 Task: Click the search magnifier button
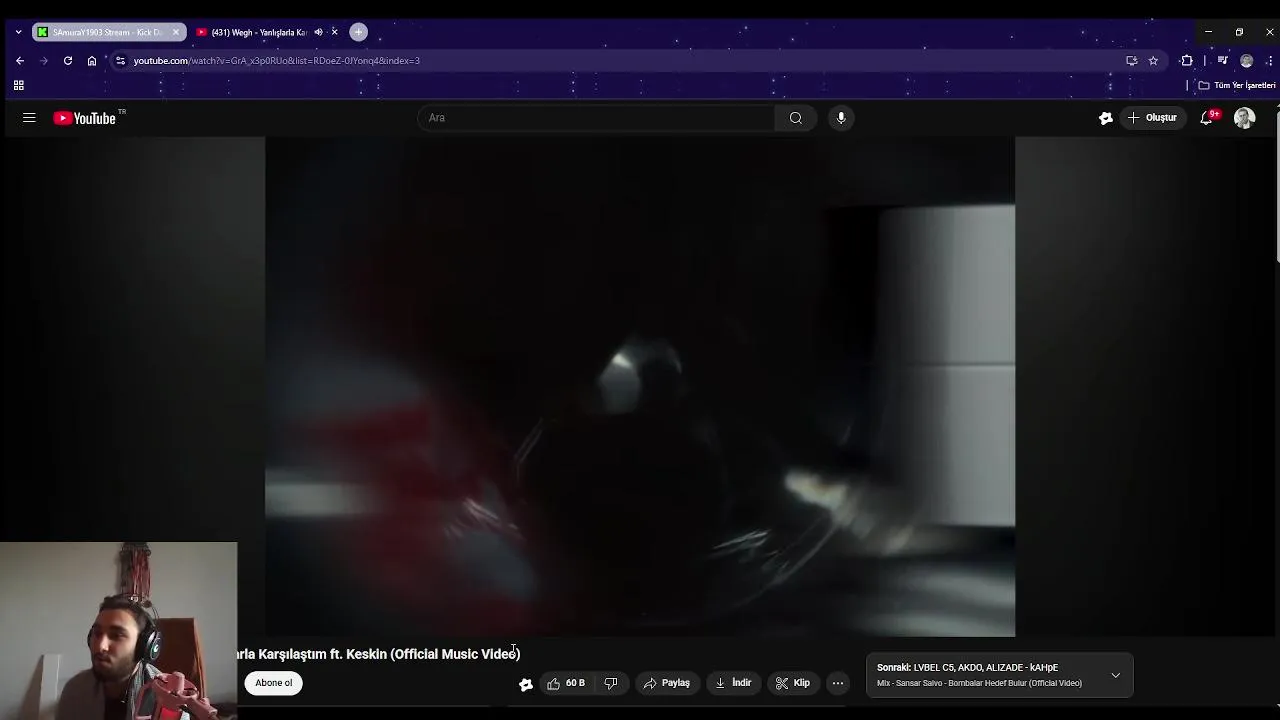point(796,118)
